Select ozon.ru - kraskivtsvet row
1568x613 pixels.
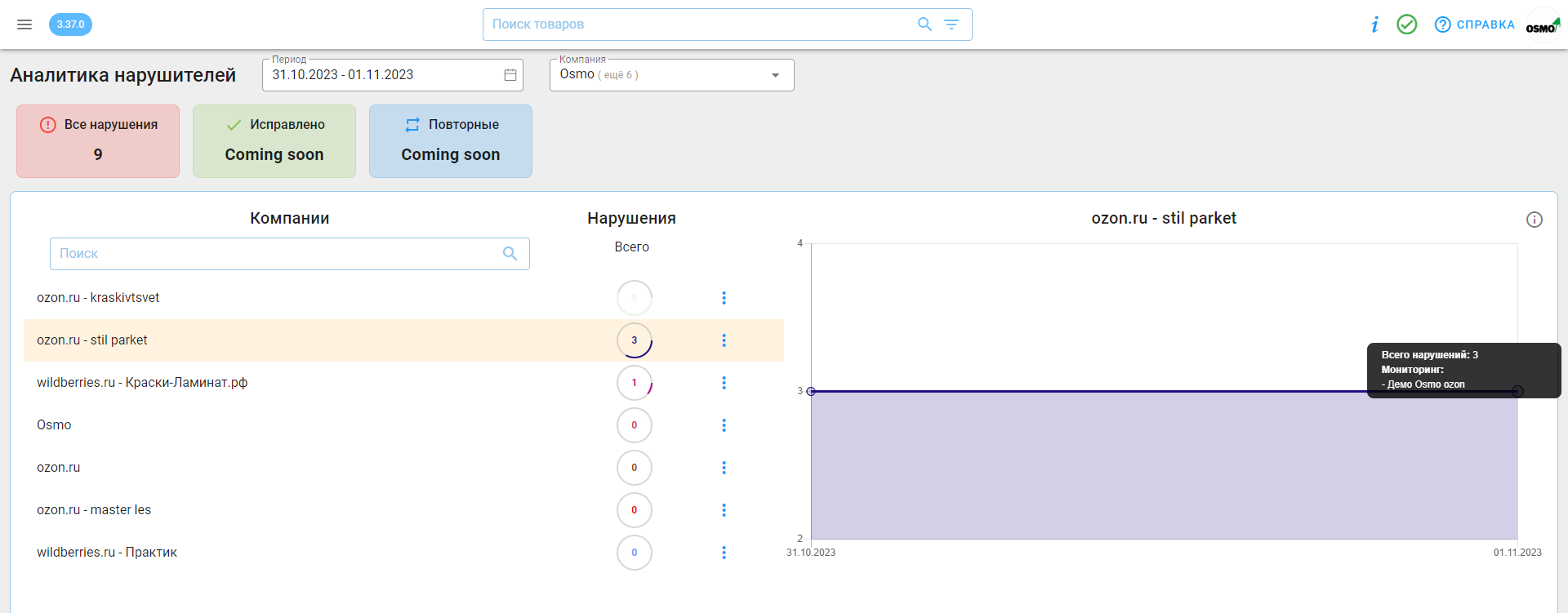coord(403,298)
